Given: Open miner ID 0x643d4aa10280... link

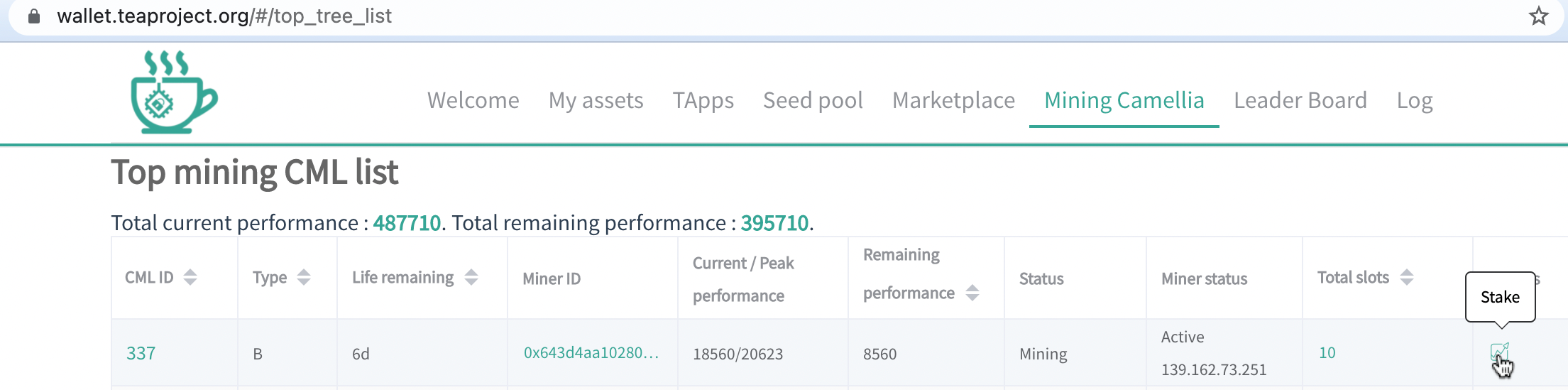Looking at the screenshot, I should (591, 352).
